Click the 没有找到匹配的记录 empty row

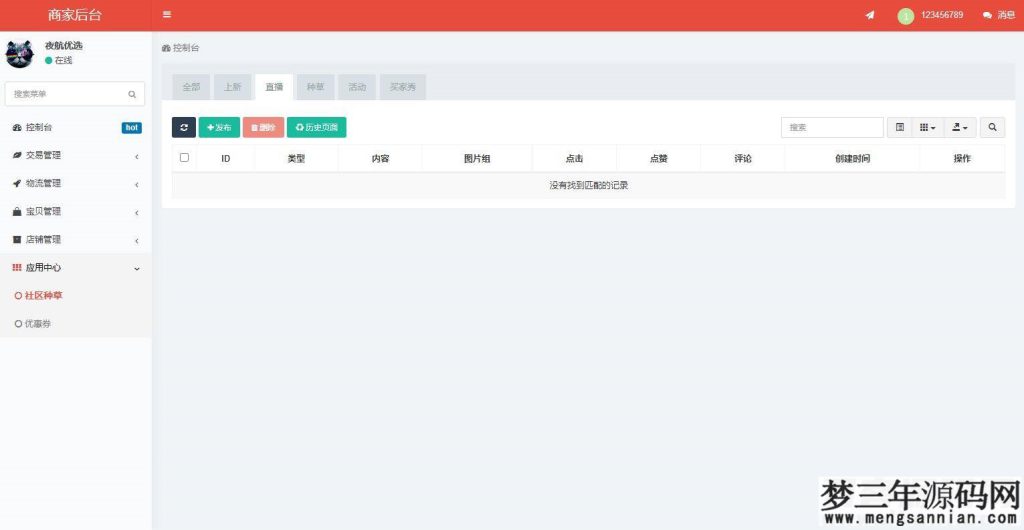click(588, 185)
